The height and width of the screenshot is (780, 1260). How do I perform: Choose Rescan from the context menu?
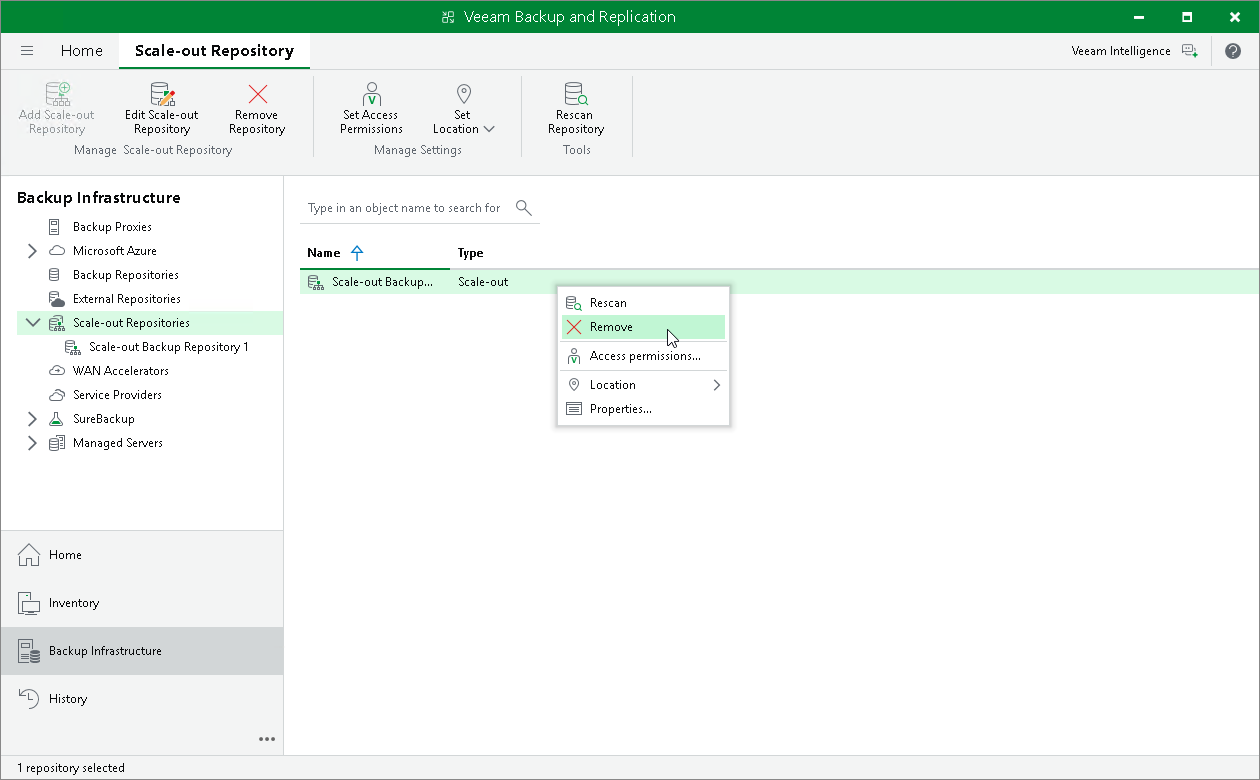[642, 303]
